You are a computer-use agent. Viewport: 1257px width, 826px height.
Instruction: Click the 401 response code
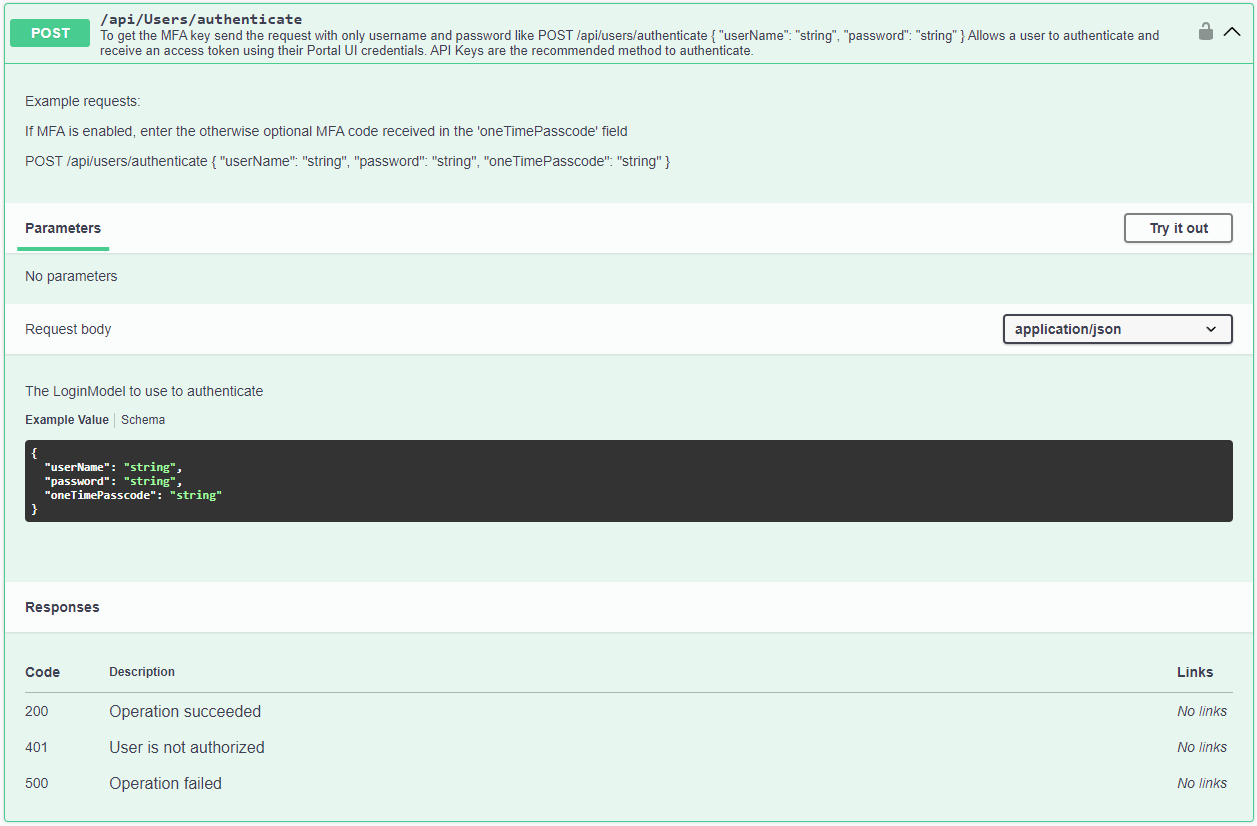(x=37, y=748)
